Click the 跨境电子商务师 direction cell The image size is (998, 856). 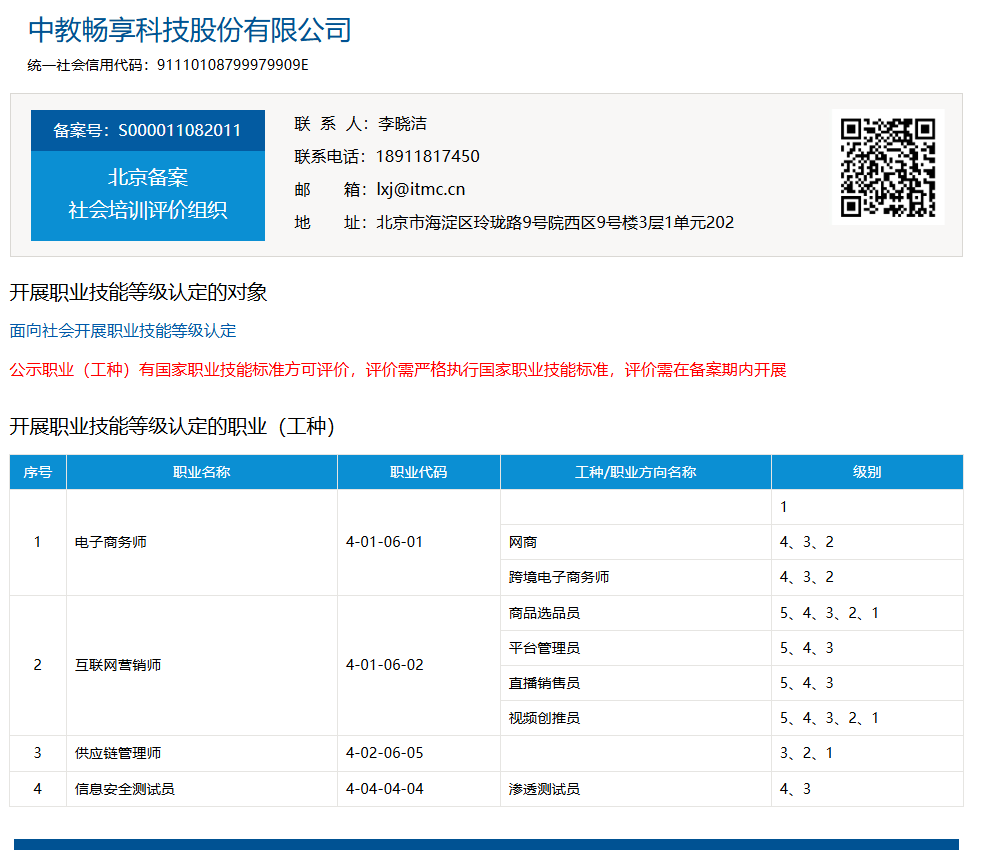pos(559,577)
